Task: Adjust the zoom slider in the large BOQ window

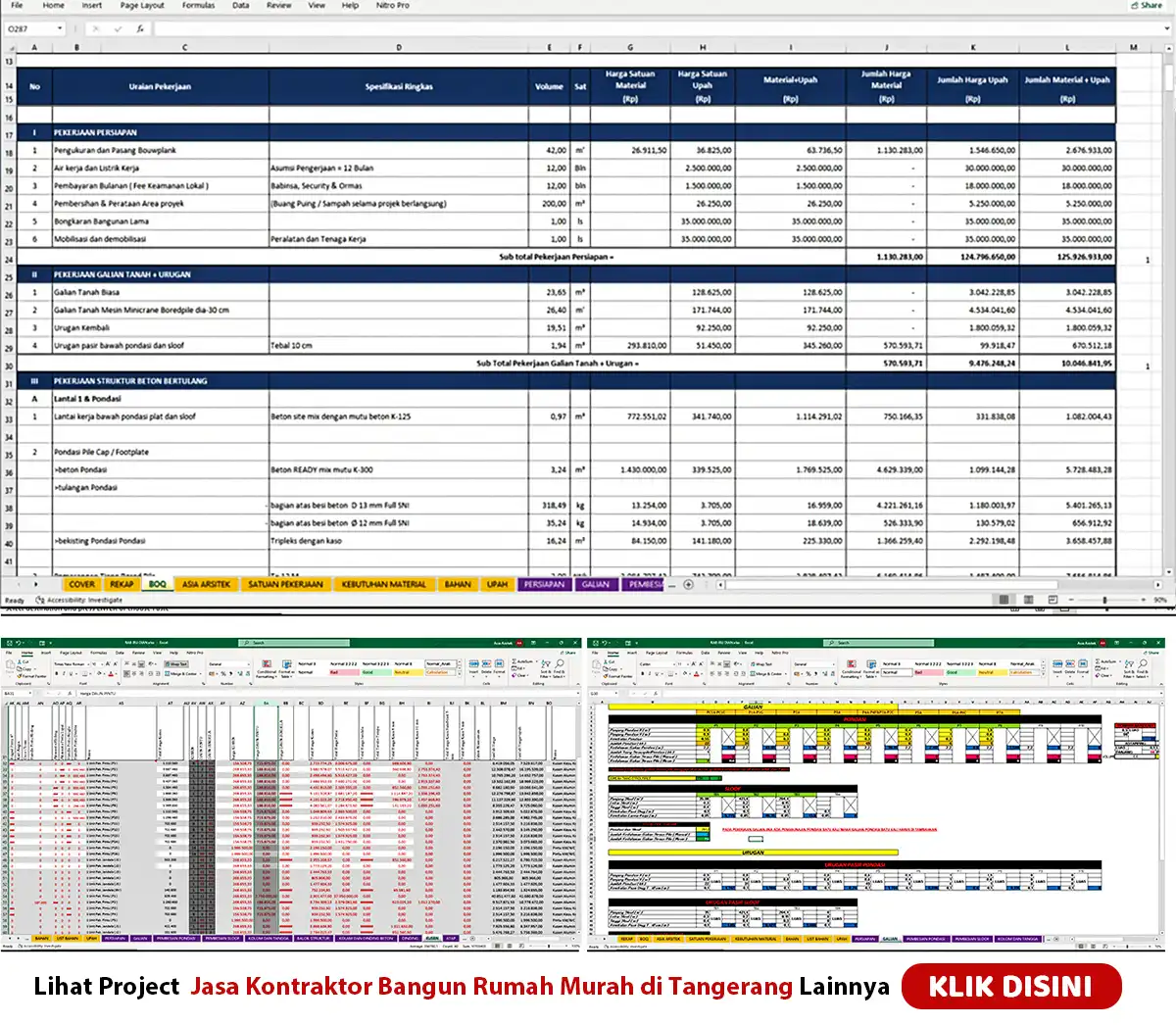Action: pyautogui.click(x=1106, y=600)
